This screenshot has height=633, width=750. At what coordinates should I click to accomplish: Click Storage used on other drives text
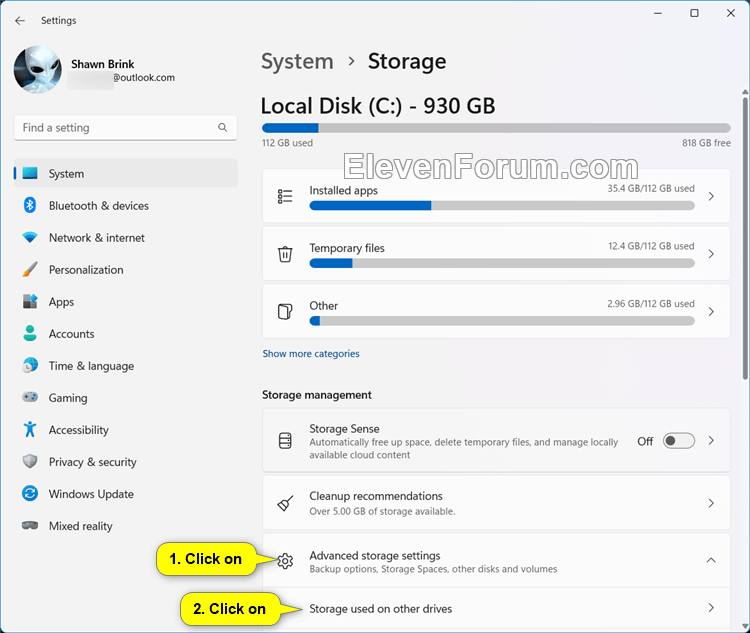pyautogui.click(x=380, y=609)
